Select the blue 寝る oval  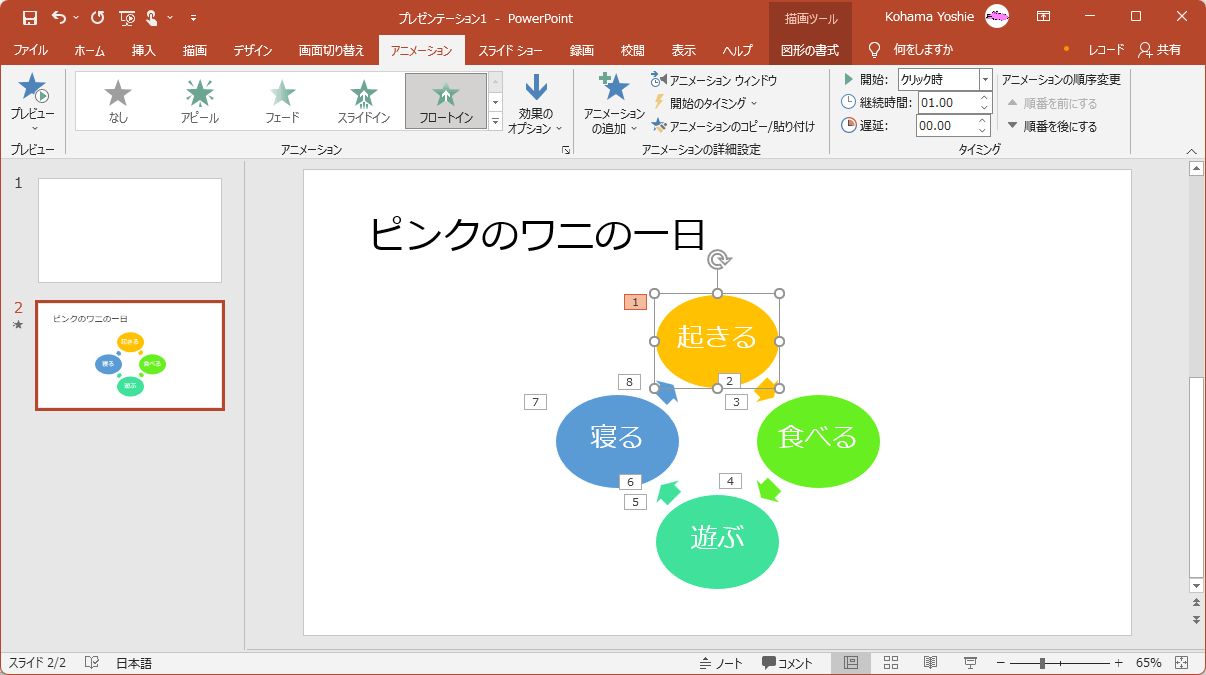(617, 441)
